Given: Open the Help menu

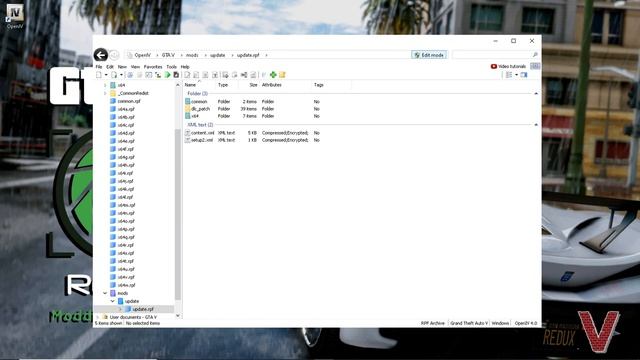Looking at the screenshot, I should (x=185, y=67).
